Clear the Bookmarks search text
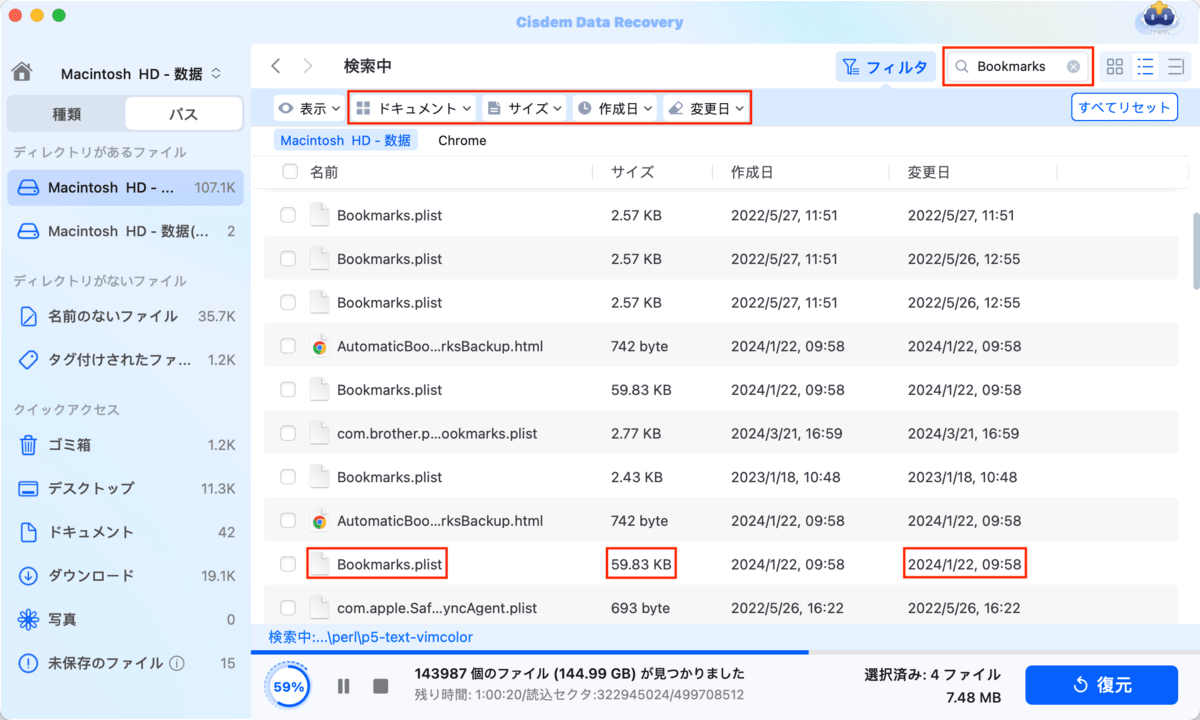 [x=1073, y=67]
